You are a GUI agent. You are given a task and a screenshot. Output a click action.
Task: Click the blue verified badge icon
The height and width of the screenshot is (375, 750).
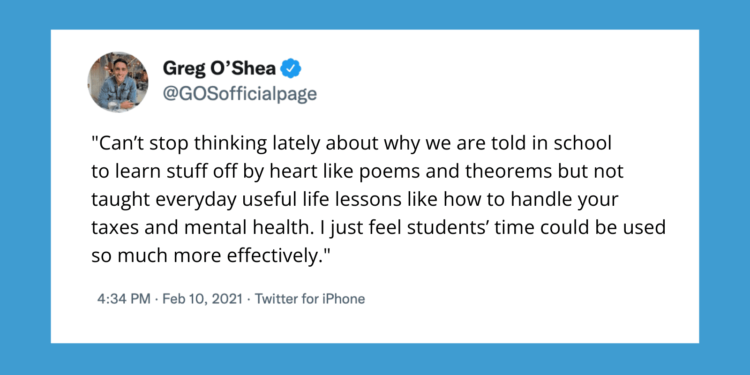(291, 69)
